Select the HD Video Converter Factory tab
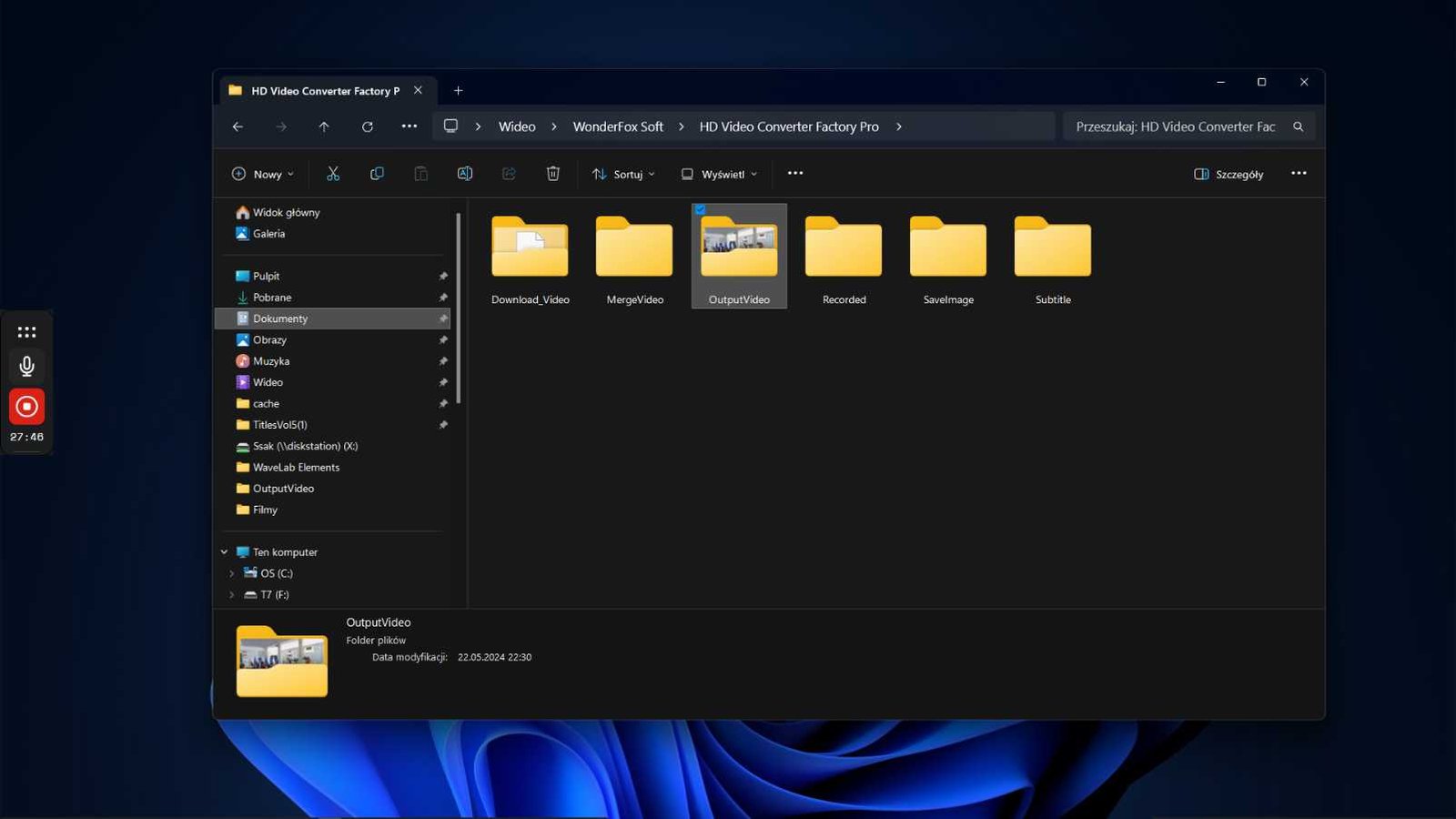Image resolution: width=1456 pixels, height=819 pixels. (x=326, y=91)
